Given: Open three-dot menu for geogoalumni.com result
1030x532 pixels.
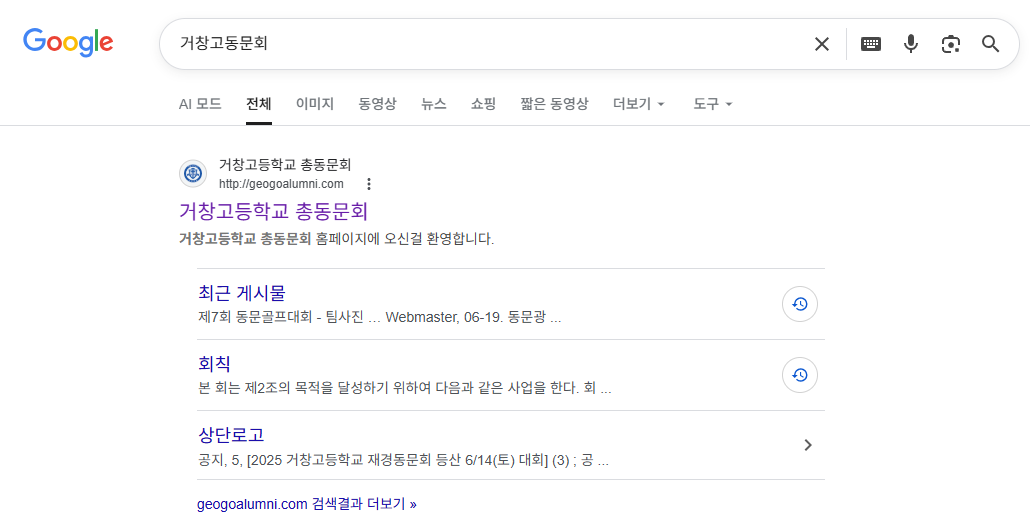Looking at the screenshot, I should click(x=369, y=184).
